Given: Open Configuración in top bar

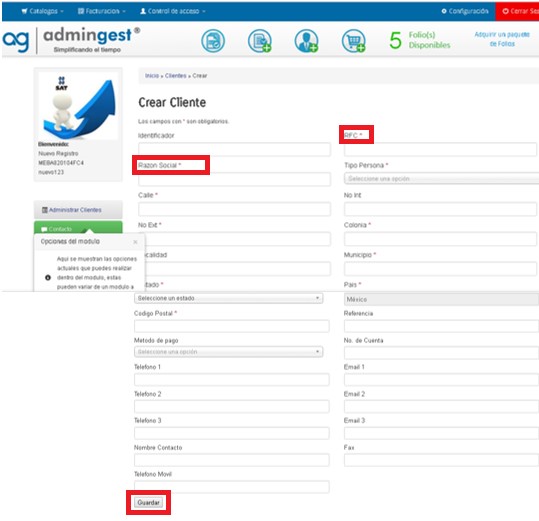Looking at the screenshot, I should 465,11.
